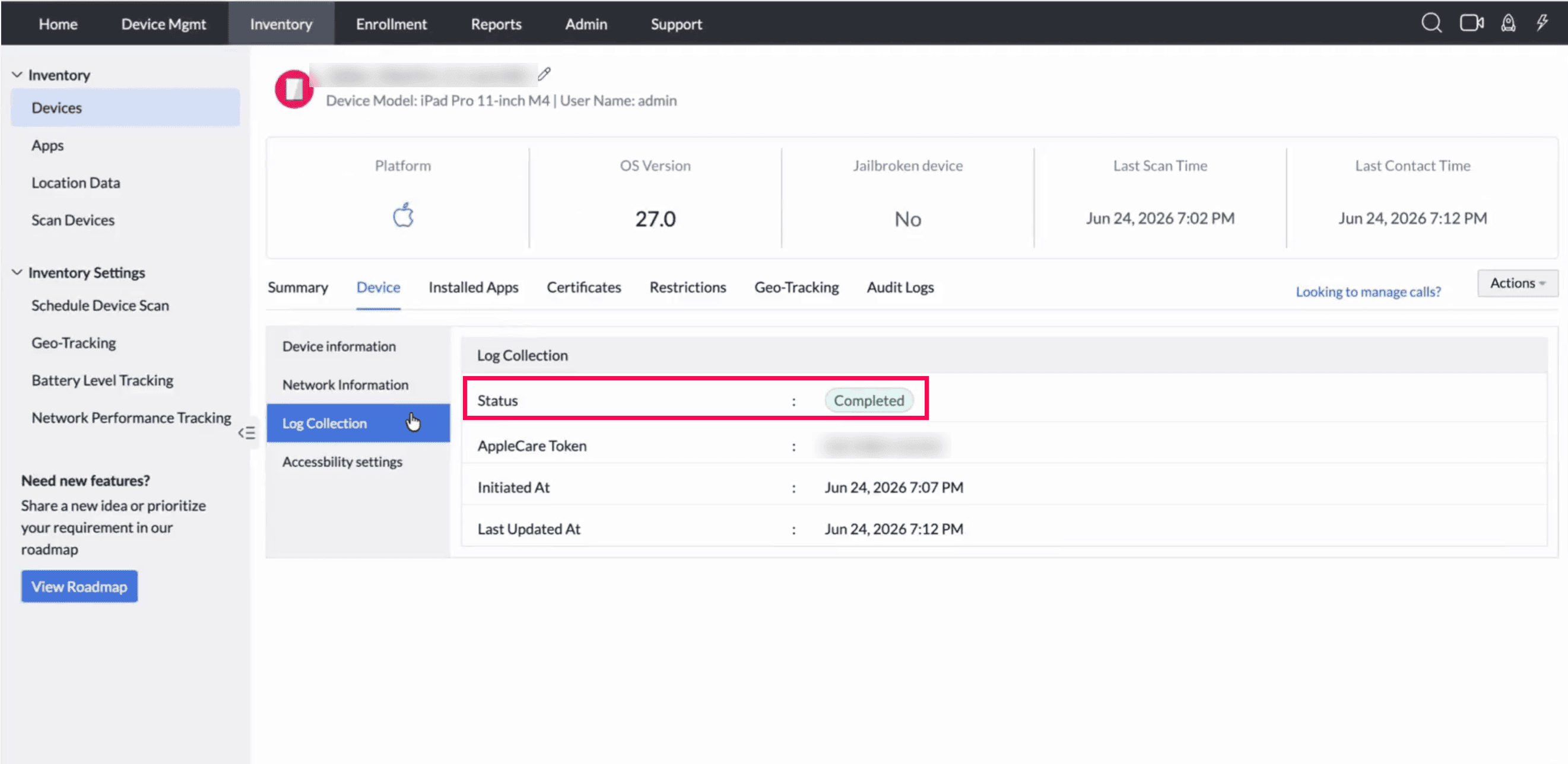
Task: Click the video camera icon
Action: point(1471,23)
